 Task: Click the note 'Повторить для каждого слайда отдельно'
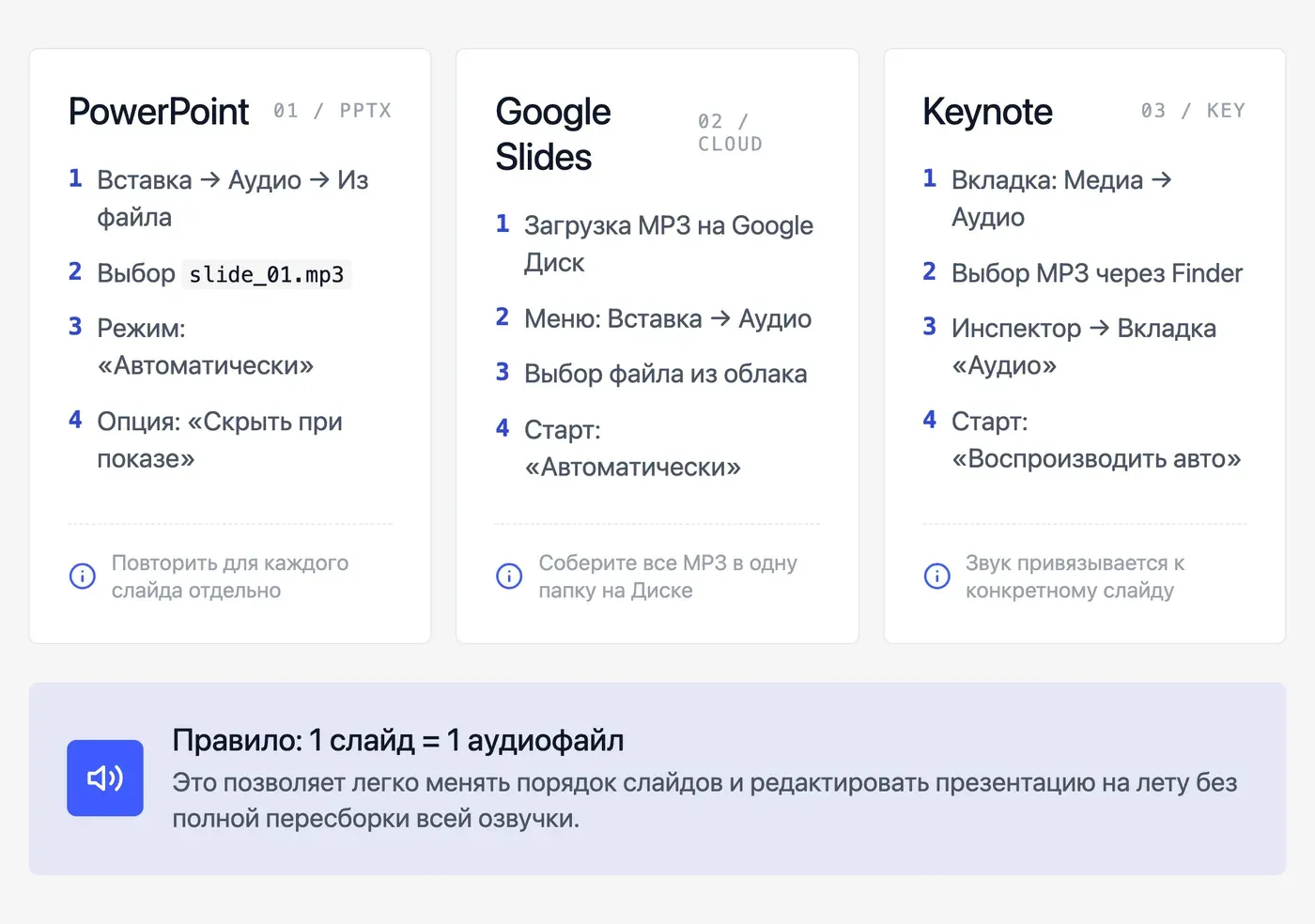click(230, 577)
